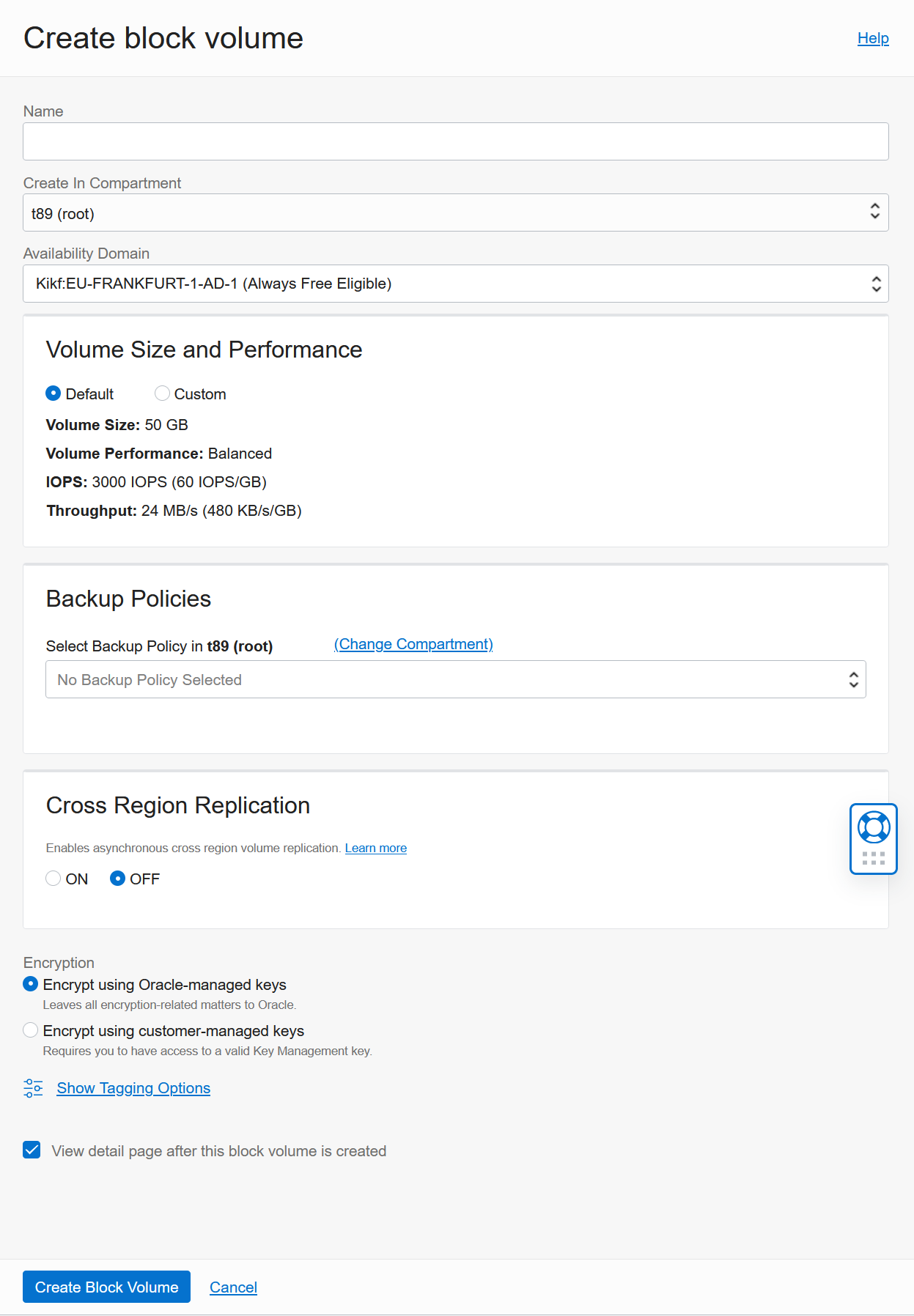Select the Custom volume size option

coord(162,393)
